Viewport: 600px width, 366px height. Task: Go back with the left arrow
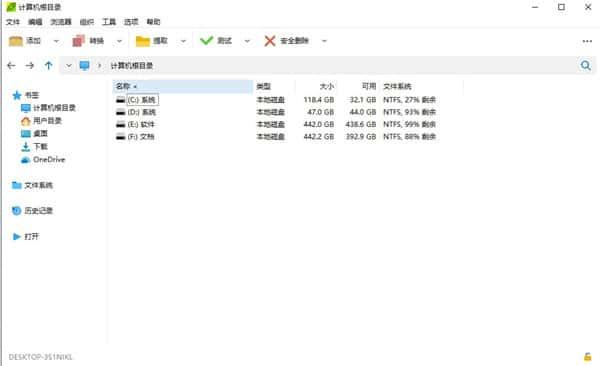pos(11,65)
